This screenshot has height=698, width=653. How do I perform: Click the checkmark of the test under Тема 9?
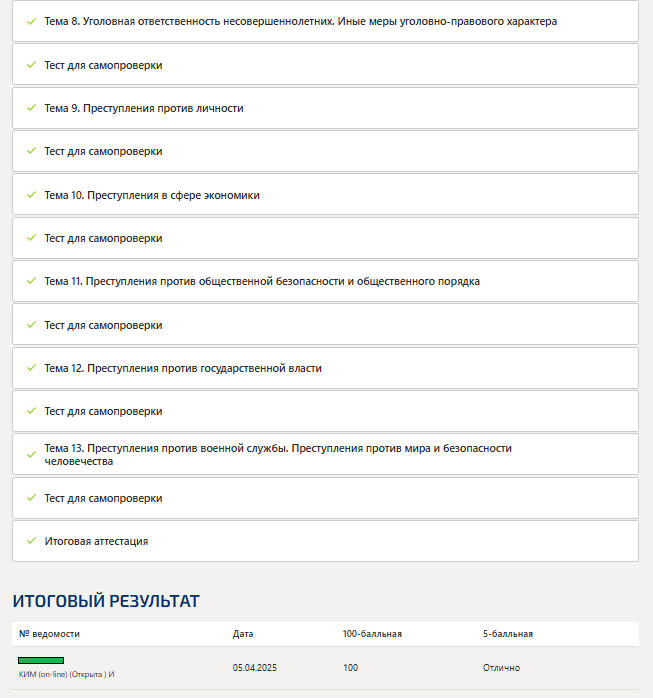click(31, 151)
